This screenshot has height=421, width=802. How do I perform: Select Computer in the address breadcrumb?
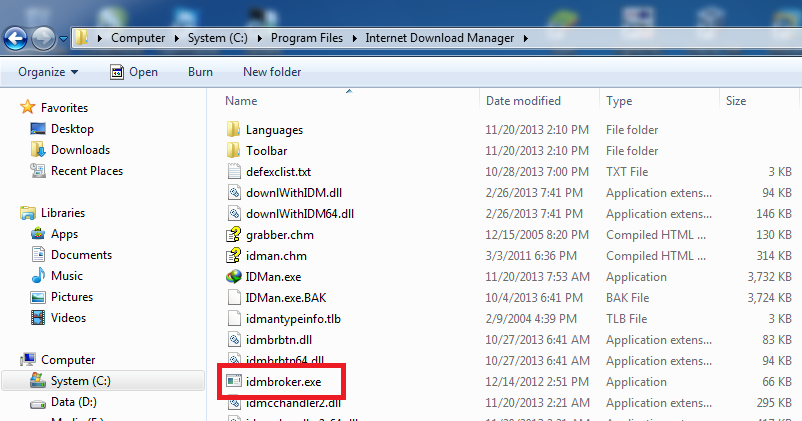coord(138,38)
